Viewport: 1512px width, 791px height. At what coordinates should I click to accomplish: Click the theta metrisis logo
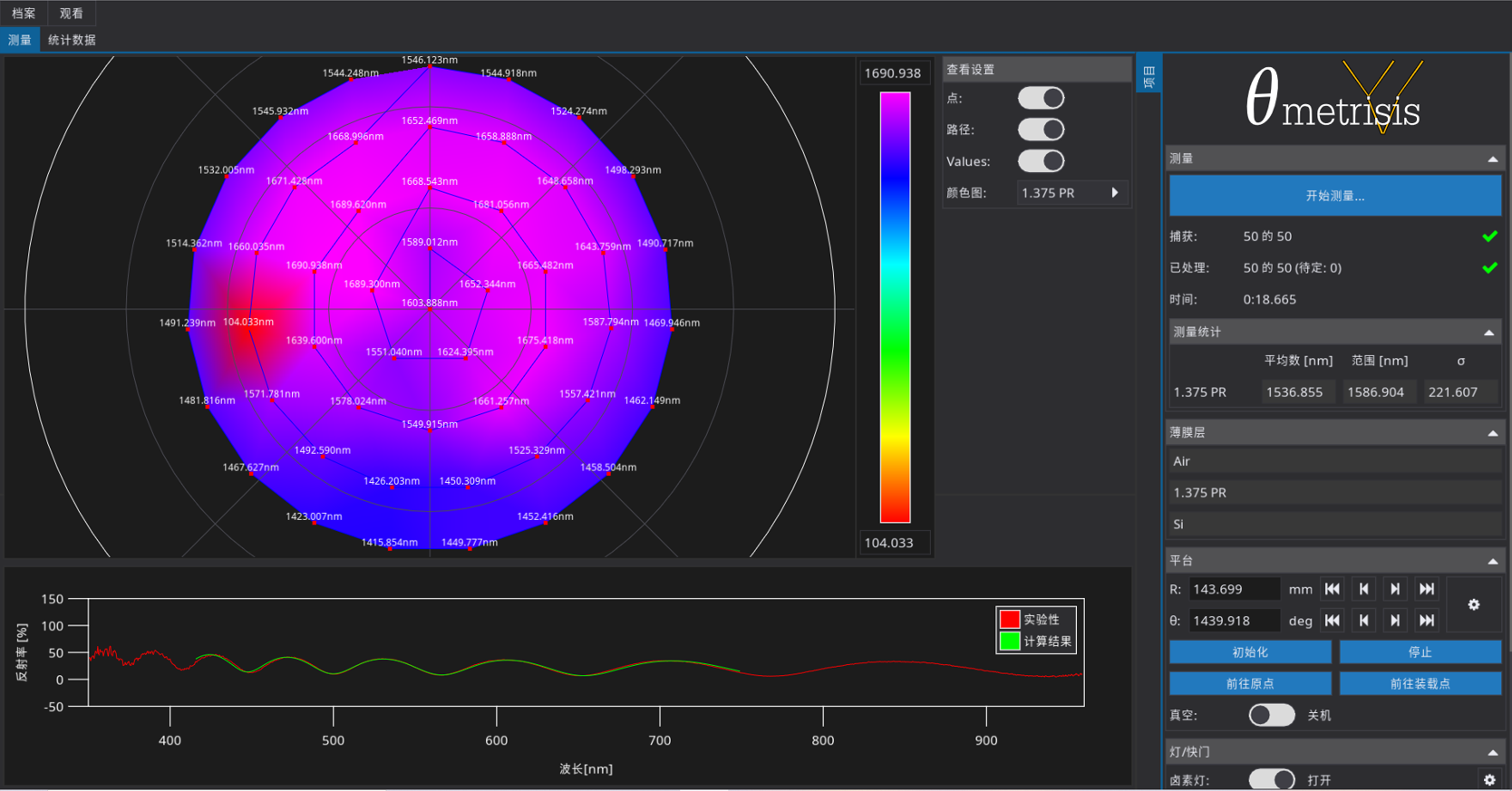click(x=1333, y=98)
